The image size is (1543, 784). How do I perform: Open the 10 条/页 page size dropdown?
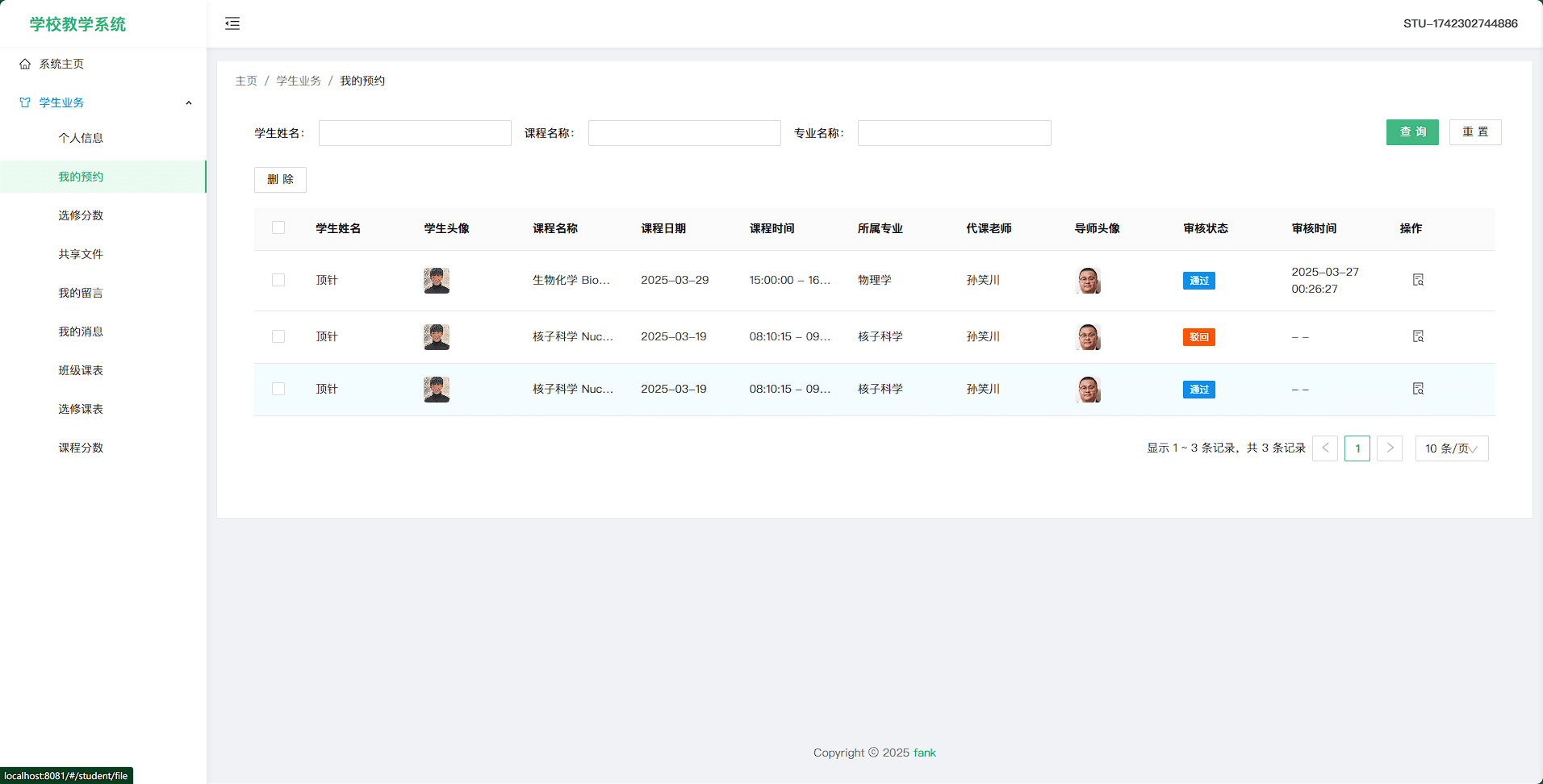coord(1451,448)
